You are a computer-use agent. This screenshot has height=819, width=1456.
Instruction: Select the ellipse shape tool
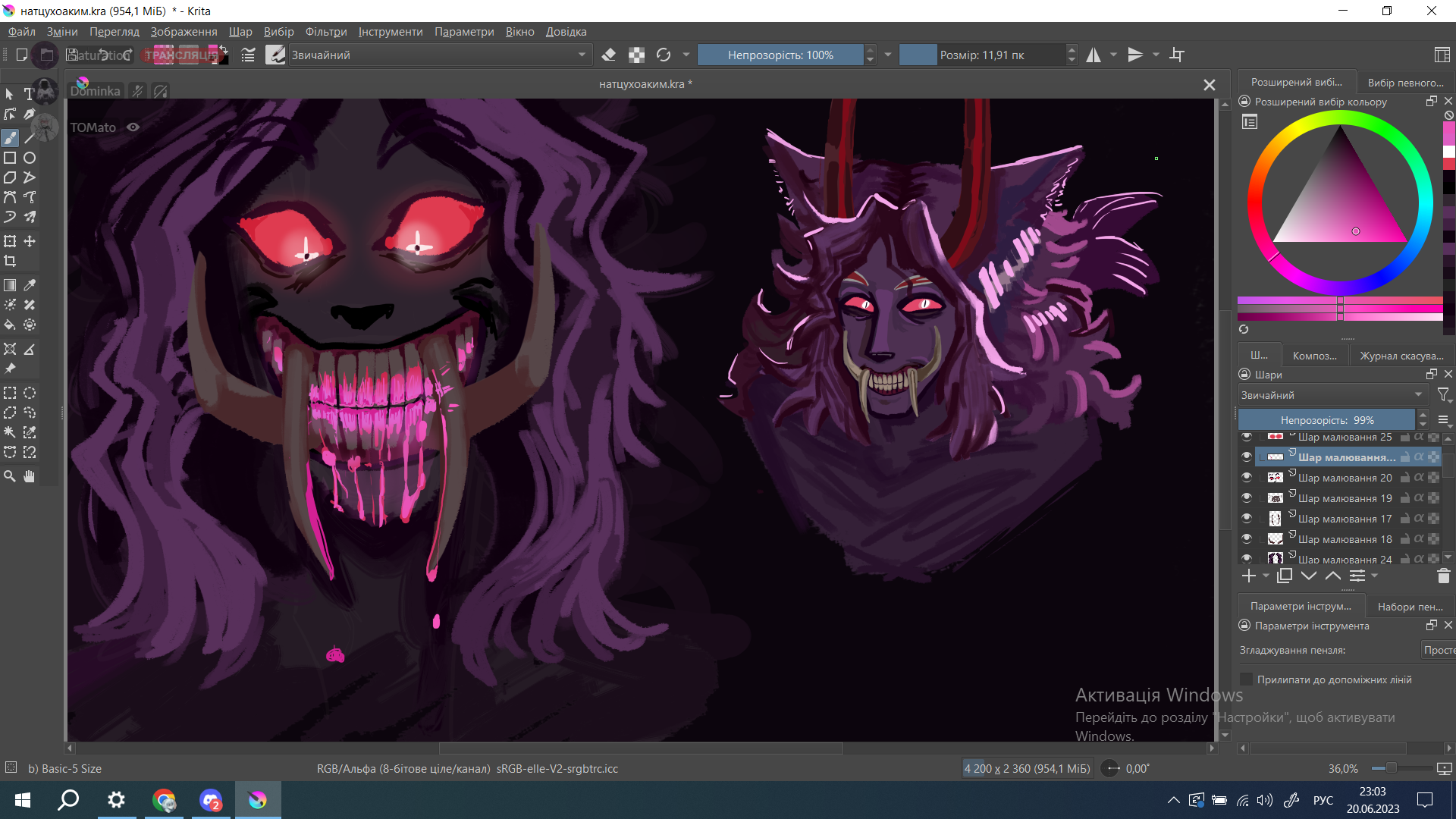pyautogui.click(x=30, y=158)
